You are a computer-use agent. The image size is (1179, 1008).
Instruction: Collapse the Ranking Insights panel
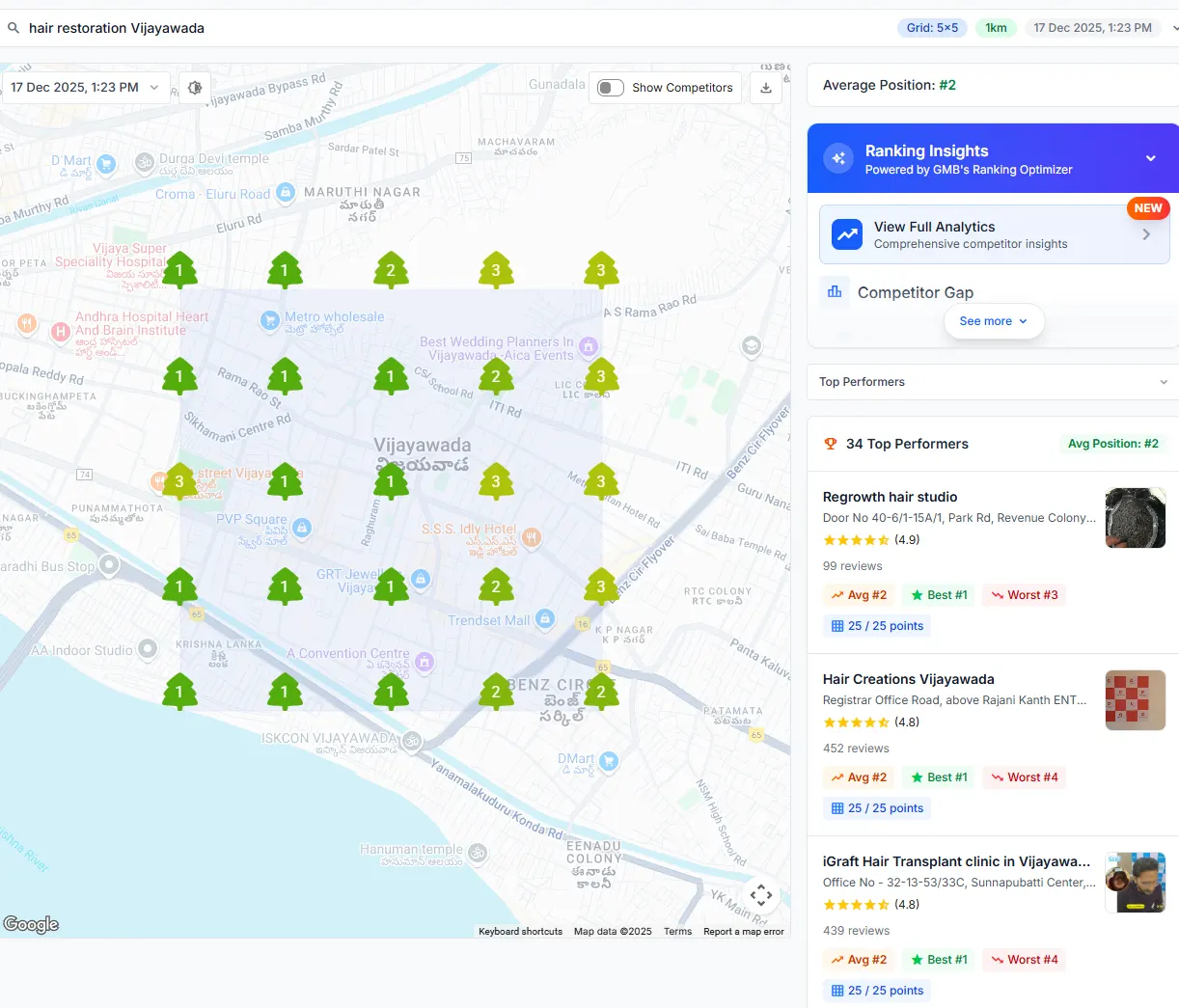(1150, 158)
